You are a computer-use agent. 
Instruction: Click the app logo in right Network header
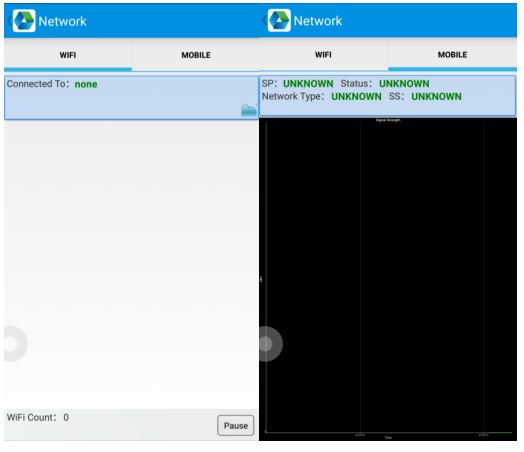click(x=279, y=21)
